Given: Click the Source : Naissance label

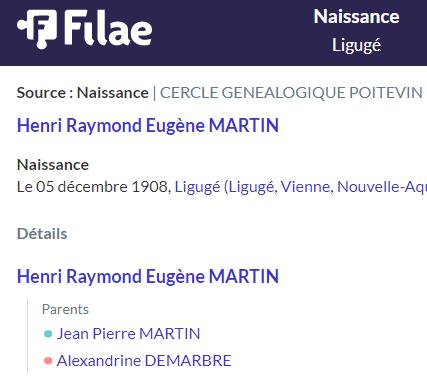Looking at the screenshot, I should click(83, 93).
